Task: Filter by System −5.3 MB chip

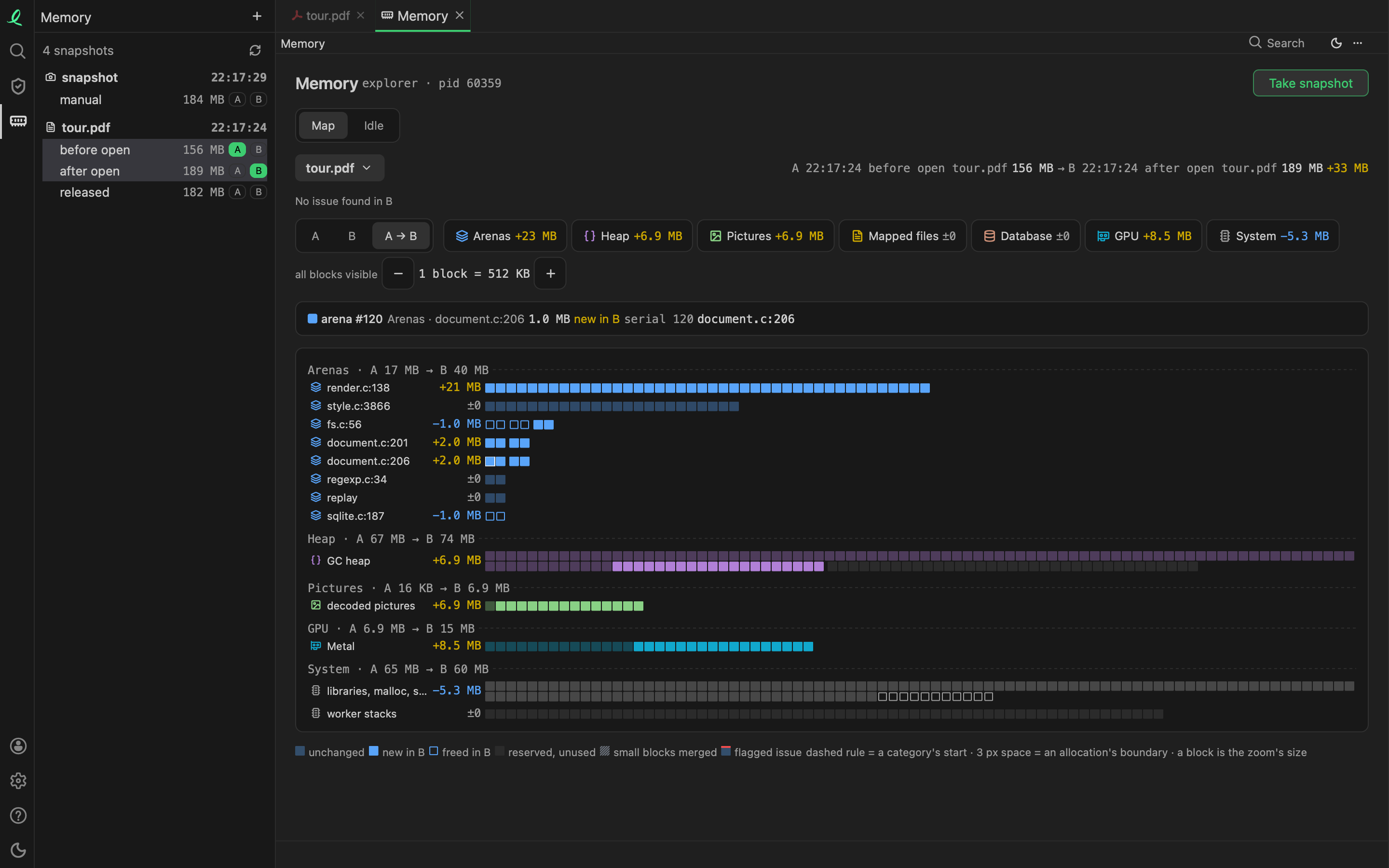Action: 1272,236
